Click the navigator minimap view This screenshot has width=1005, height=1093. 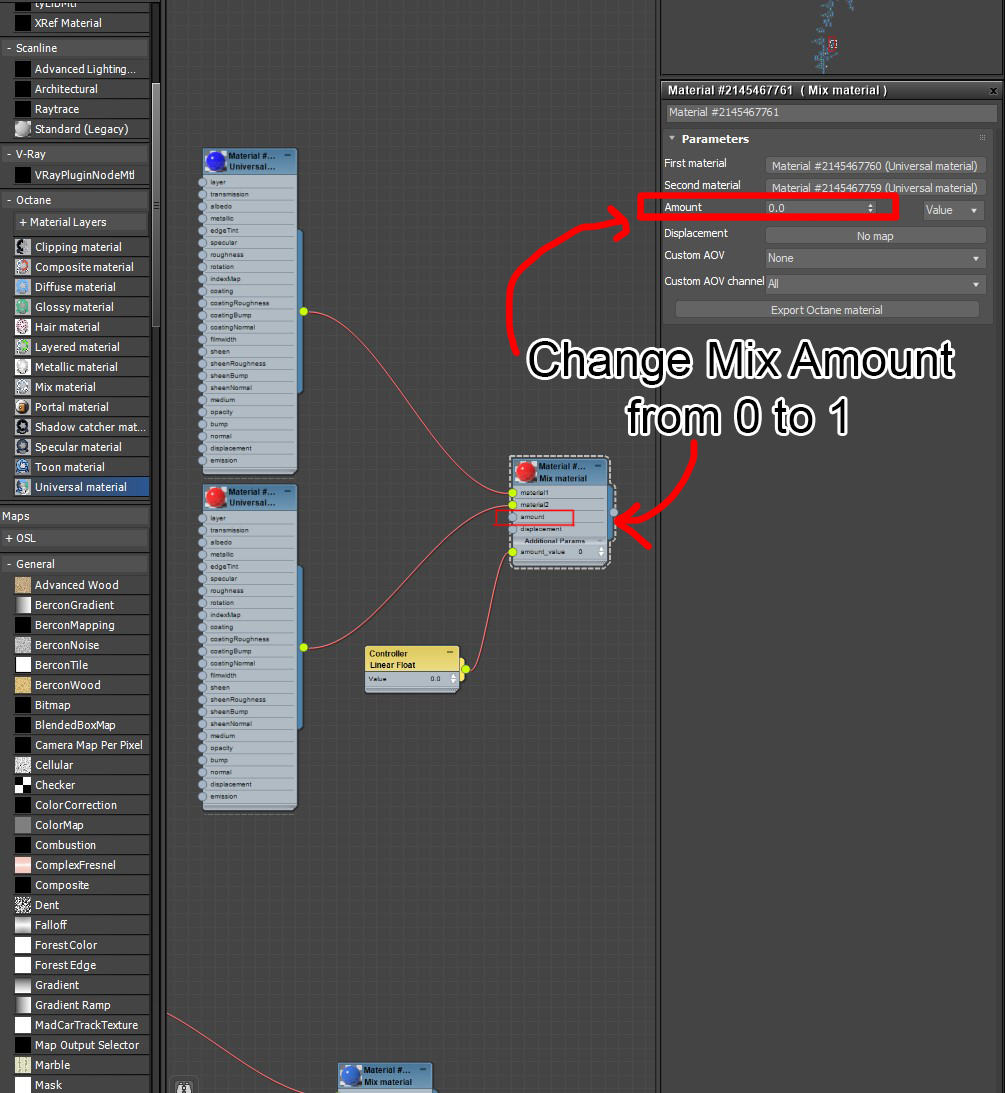[x=831, y=36]
